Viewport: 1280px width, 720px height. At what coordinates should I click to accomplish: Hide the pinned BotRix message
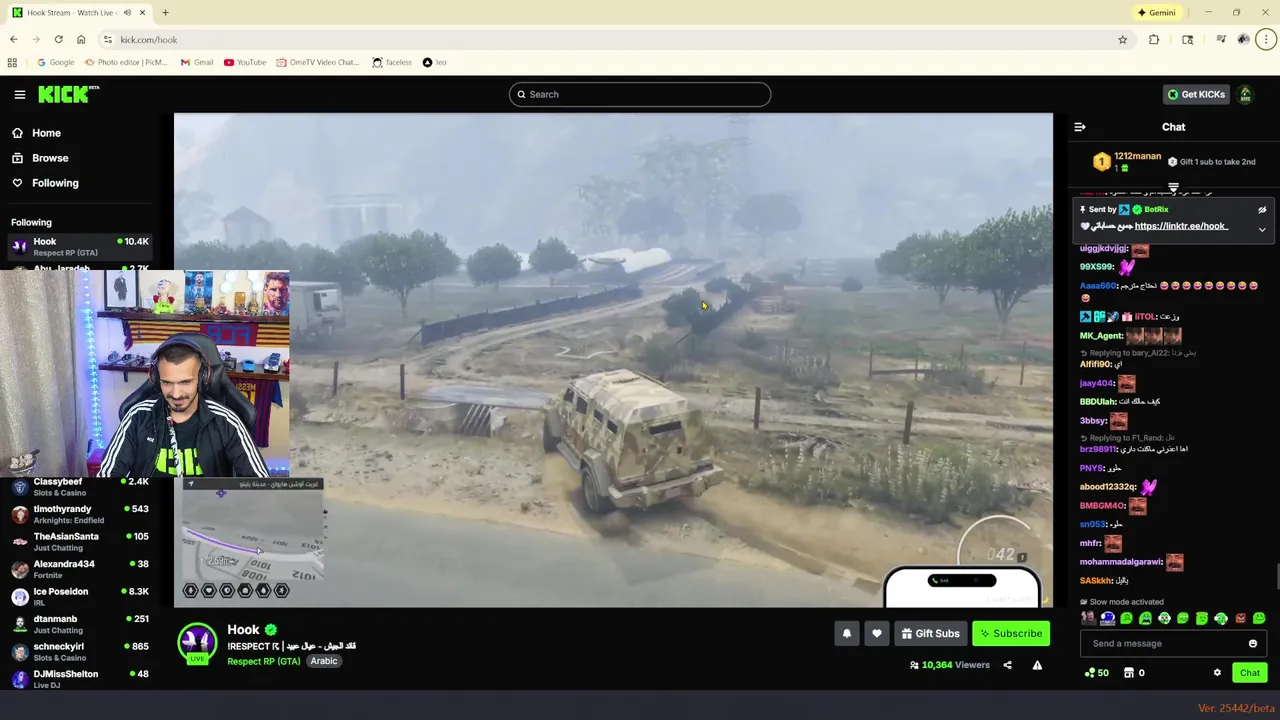(1262, 210)
